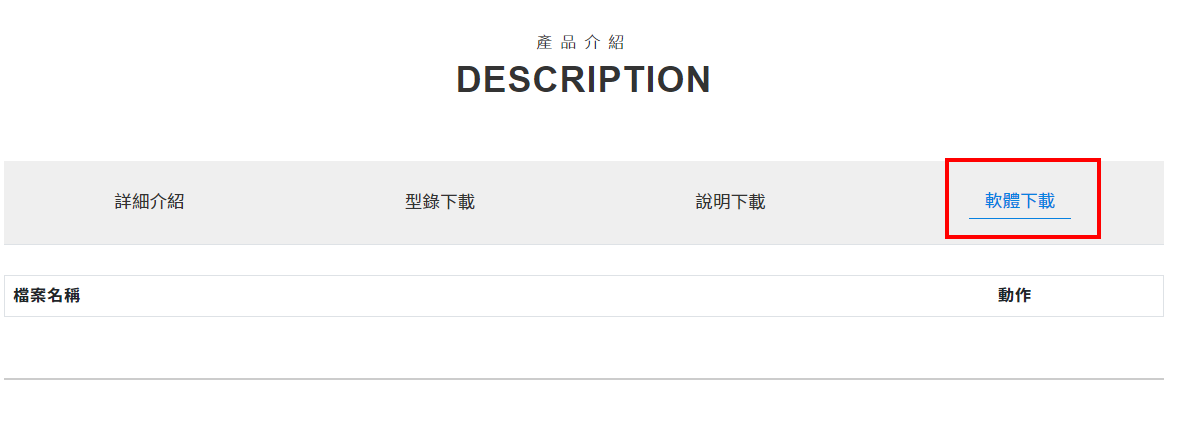Click white gap between tab bar and table

coord(583,260)
